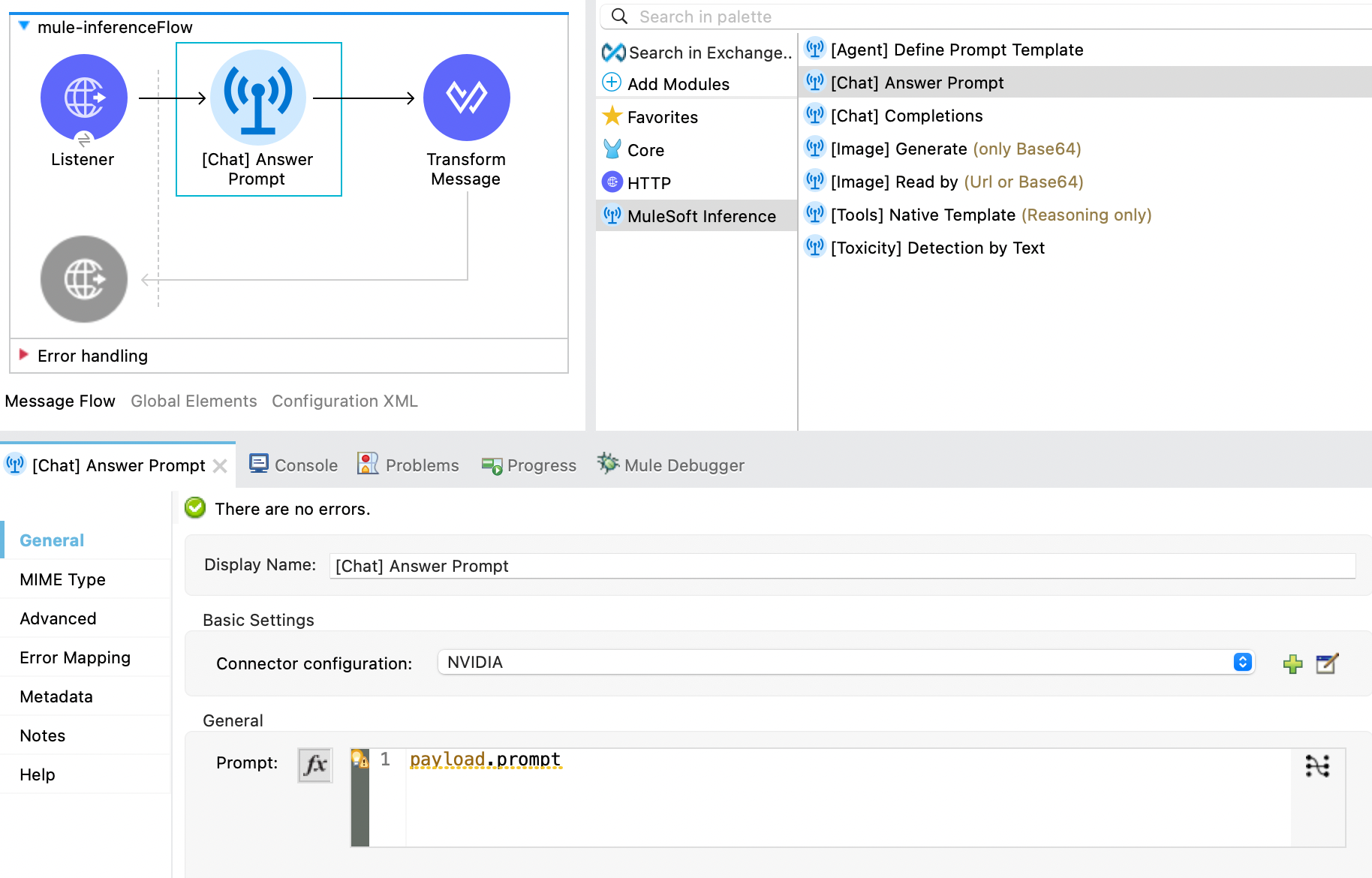This screenshot has height=878, width=1372.
Task: Add a new connector configuration
Action: (1292, 663)
